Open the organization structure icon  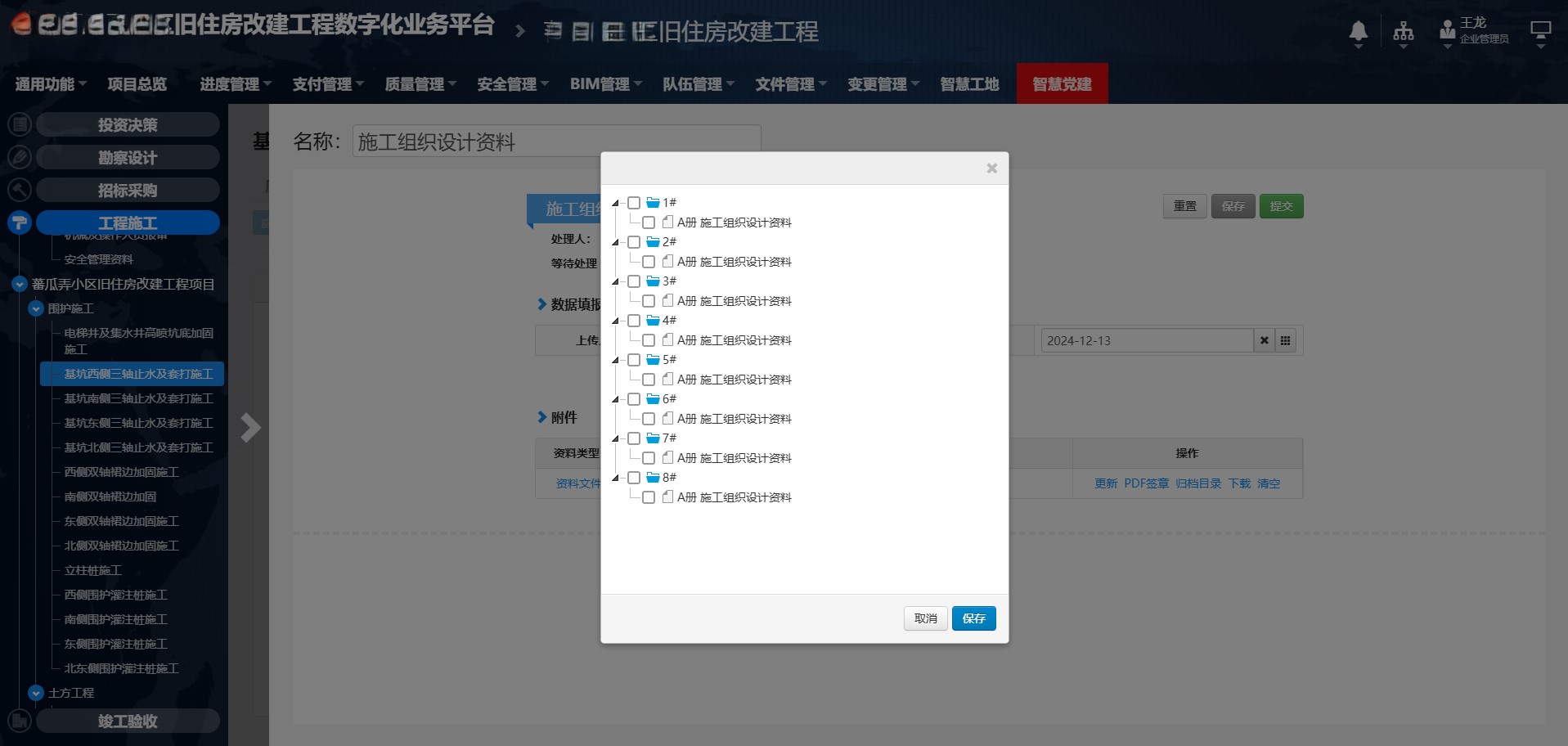click(1404, 32)
